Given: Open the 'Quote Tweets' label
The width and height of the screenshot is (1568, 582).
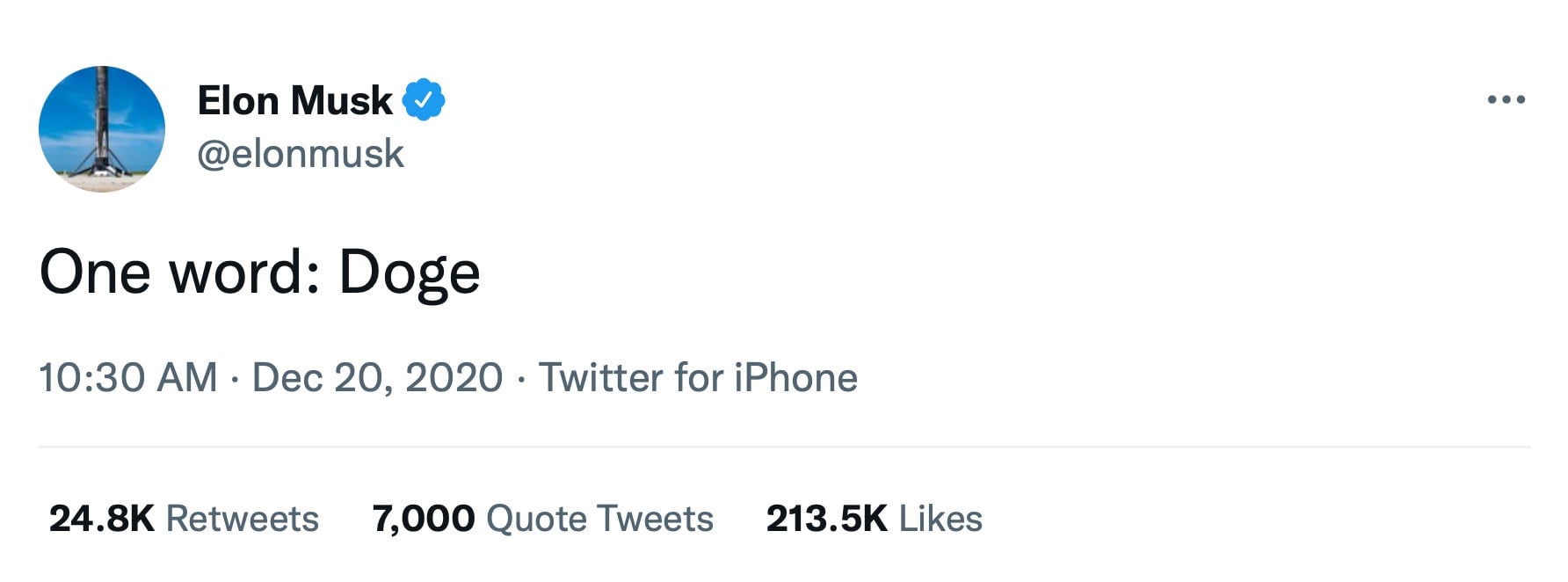Looking at the screenshot, I should click(599, 519).
